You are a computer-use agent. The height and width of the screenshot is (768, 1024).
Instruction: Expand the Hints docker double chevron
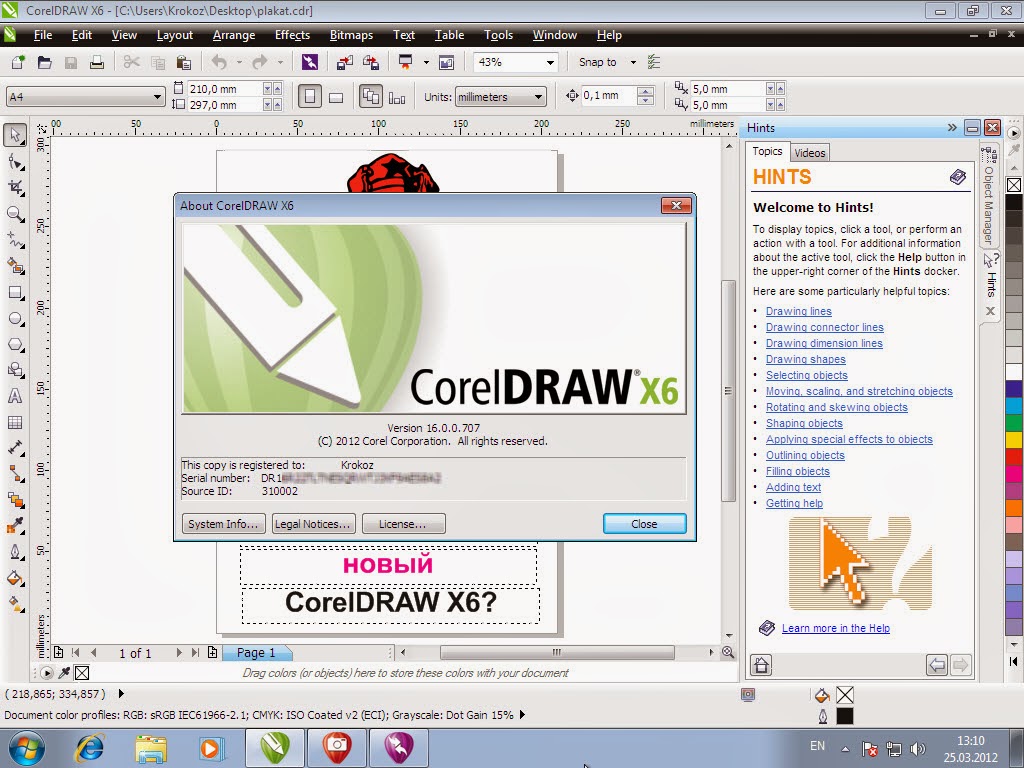952,127
